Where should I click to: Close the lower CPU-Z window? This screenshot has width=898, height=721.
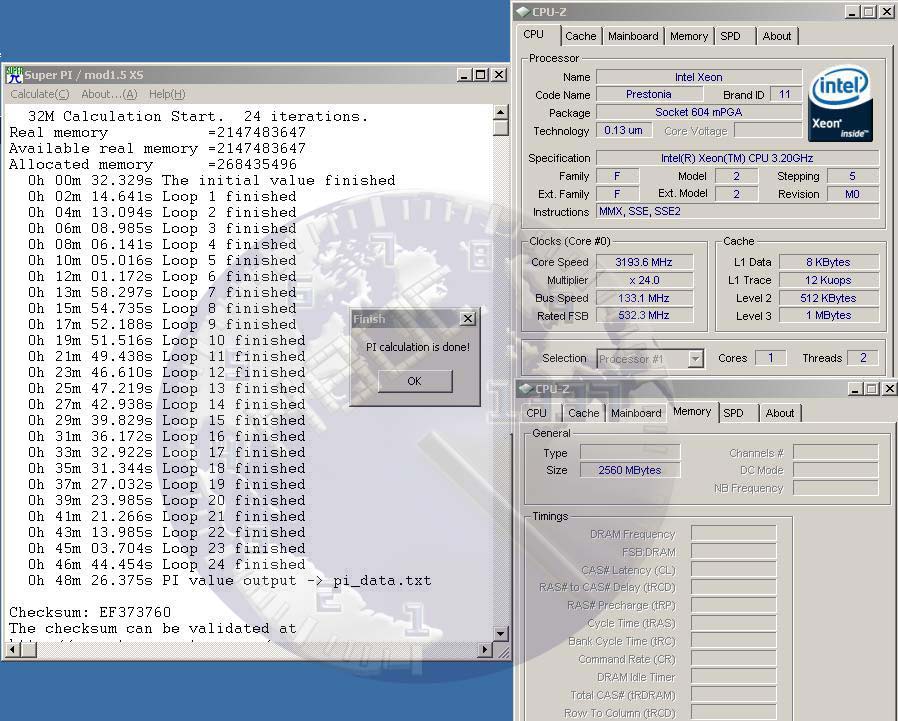tap(889, 389)
